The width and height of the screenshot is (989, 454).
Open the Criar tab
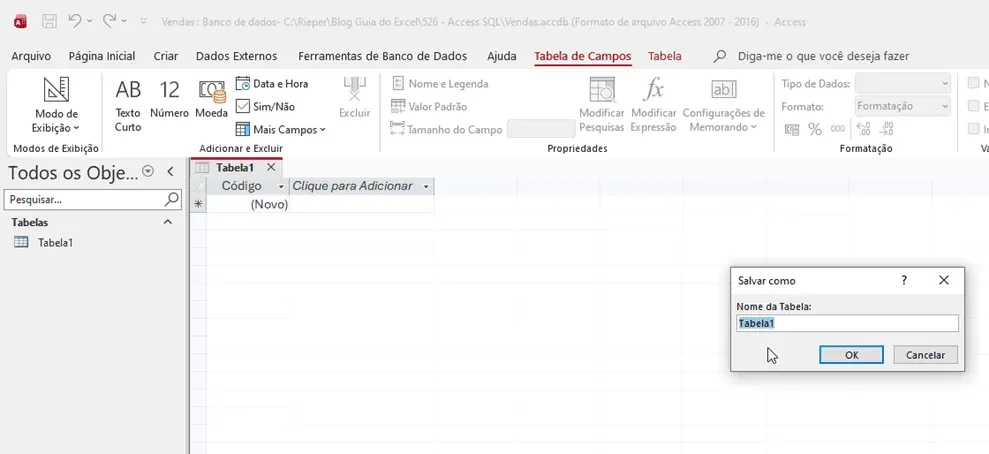coord(166,56)
